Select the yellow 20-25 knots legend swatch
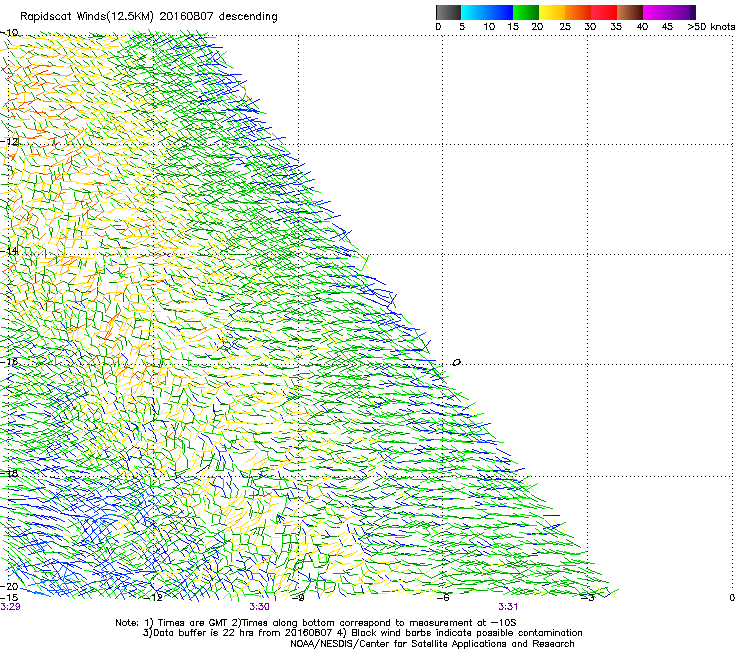The height and width of the screenshot is (650, 740). (x=552, y=12)
